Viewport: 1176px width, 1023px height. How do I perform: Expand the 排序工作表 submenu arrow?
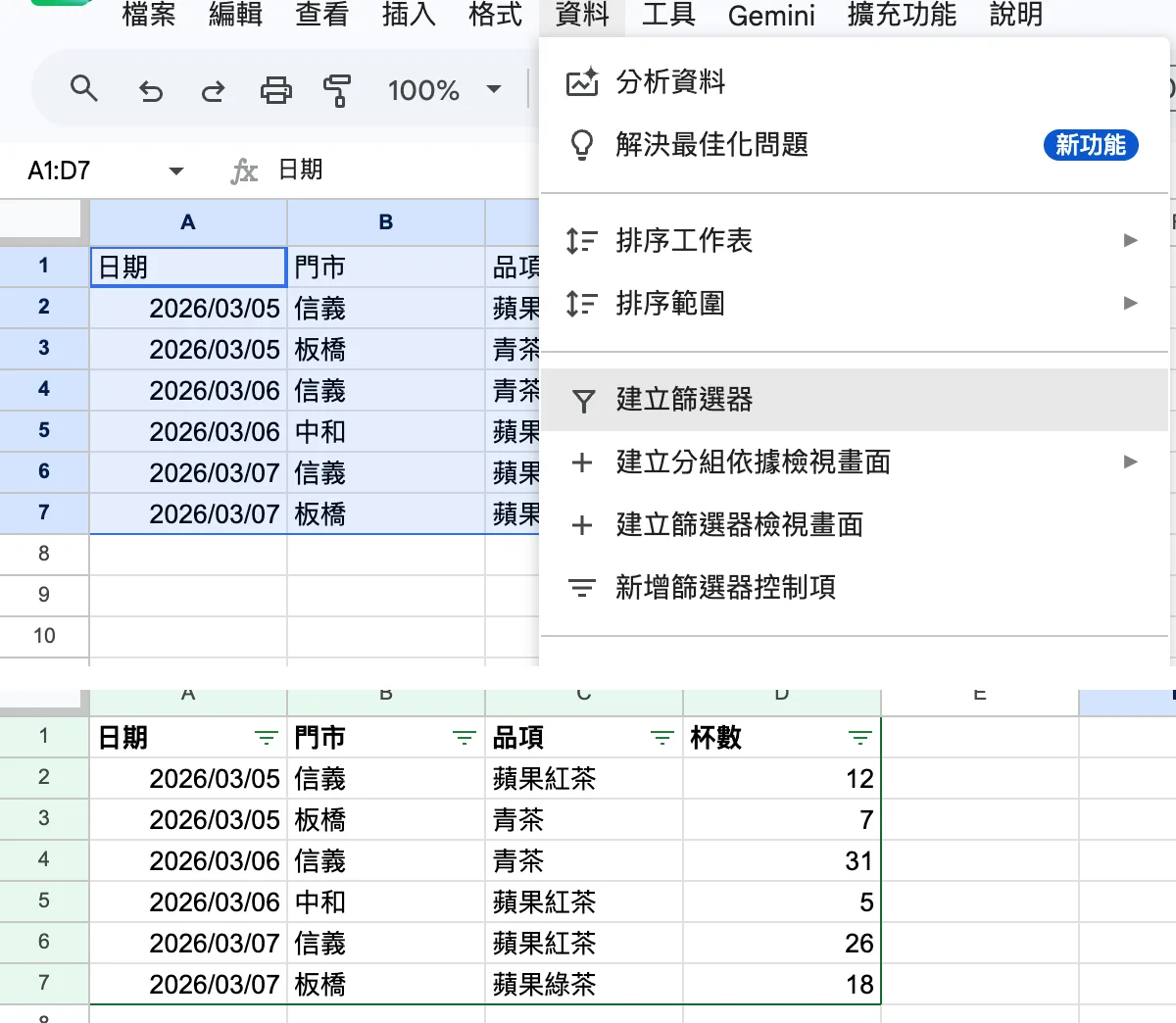pos(1130,240)
